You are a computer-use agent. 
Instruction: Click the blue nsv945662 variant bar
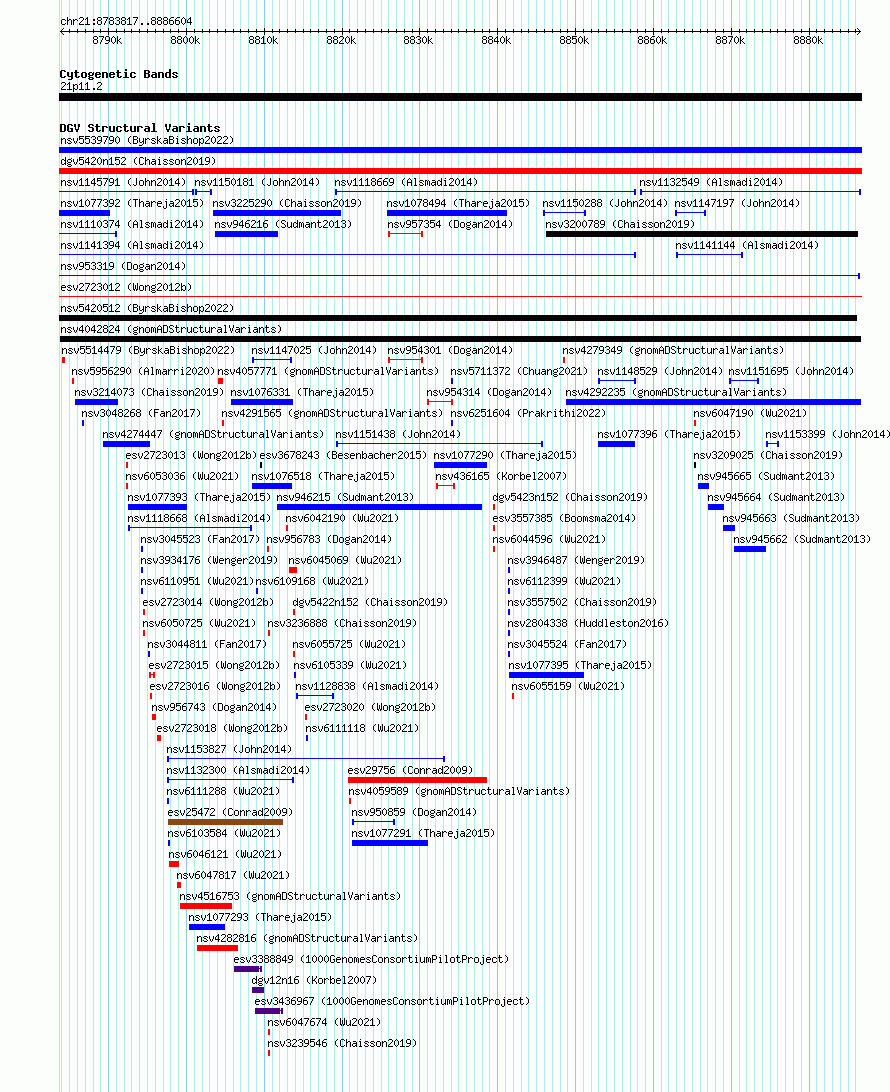tap(750, 549)
